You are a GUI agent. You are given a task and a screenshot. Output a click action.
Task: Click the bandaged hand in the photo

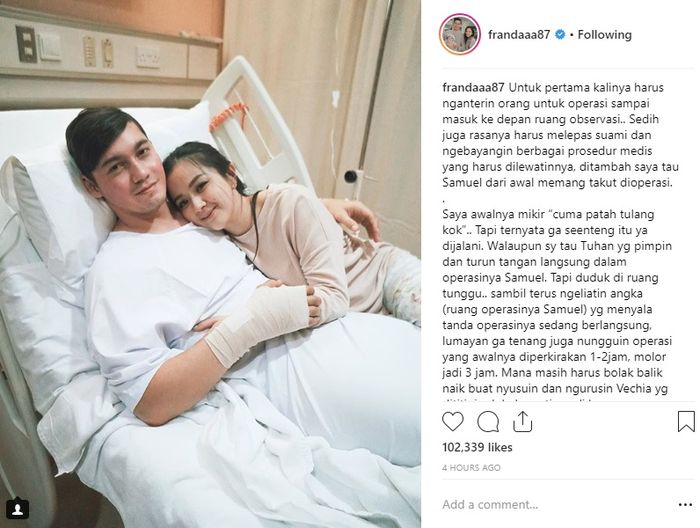(x=259, y=320)
